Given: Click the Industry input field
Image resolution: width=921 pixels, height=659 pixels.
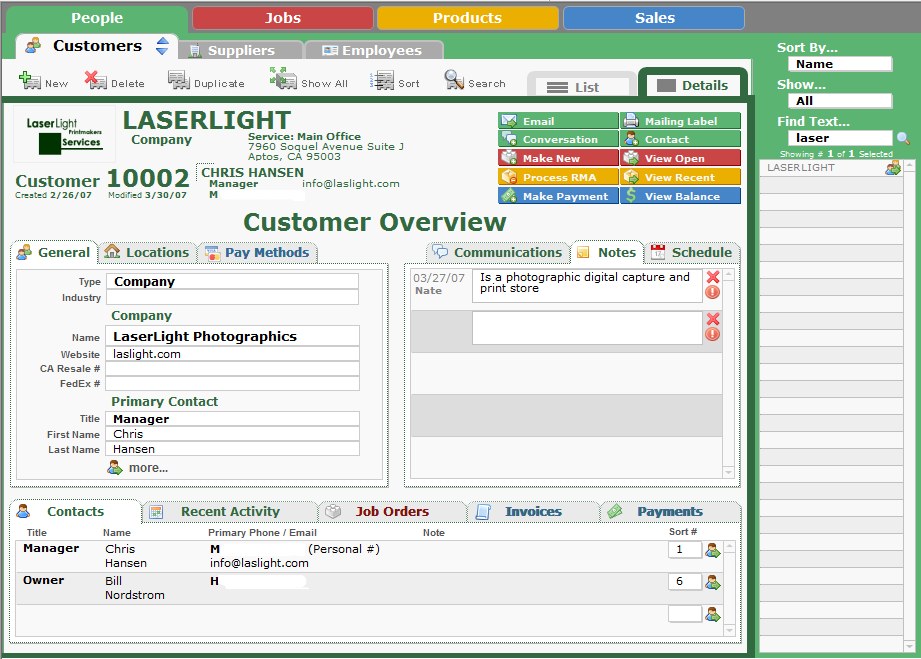Looking at the screenshot, I should [232, 297].
